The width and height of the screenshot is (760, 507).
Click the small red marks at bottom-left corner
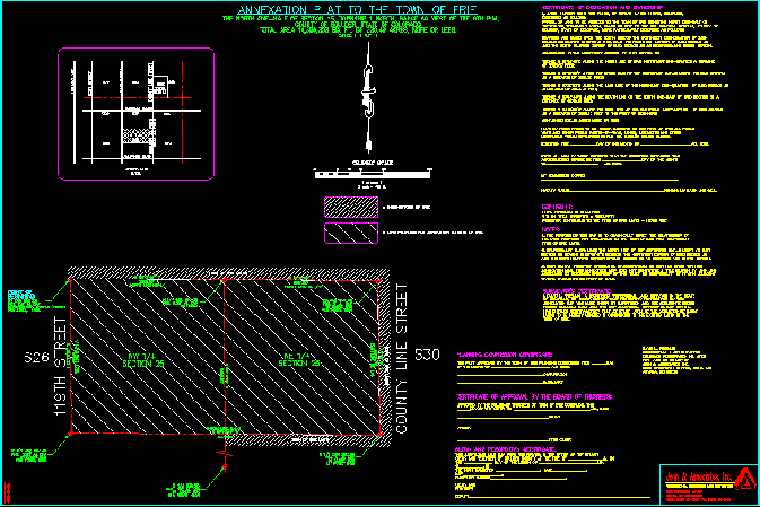point(6,492)
